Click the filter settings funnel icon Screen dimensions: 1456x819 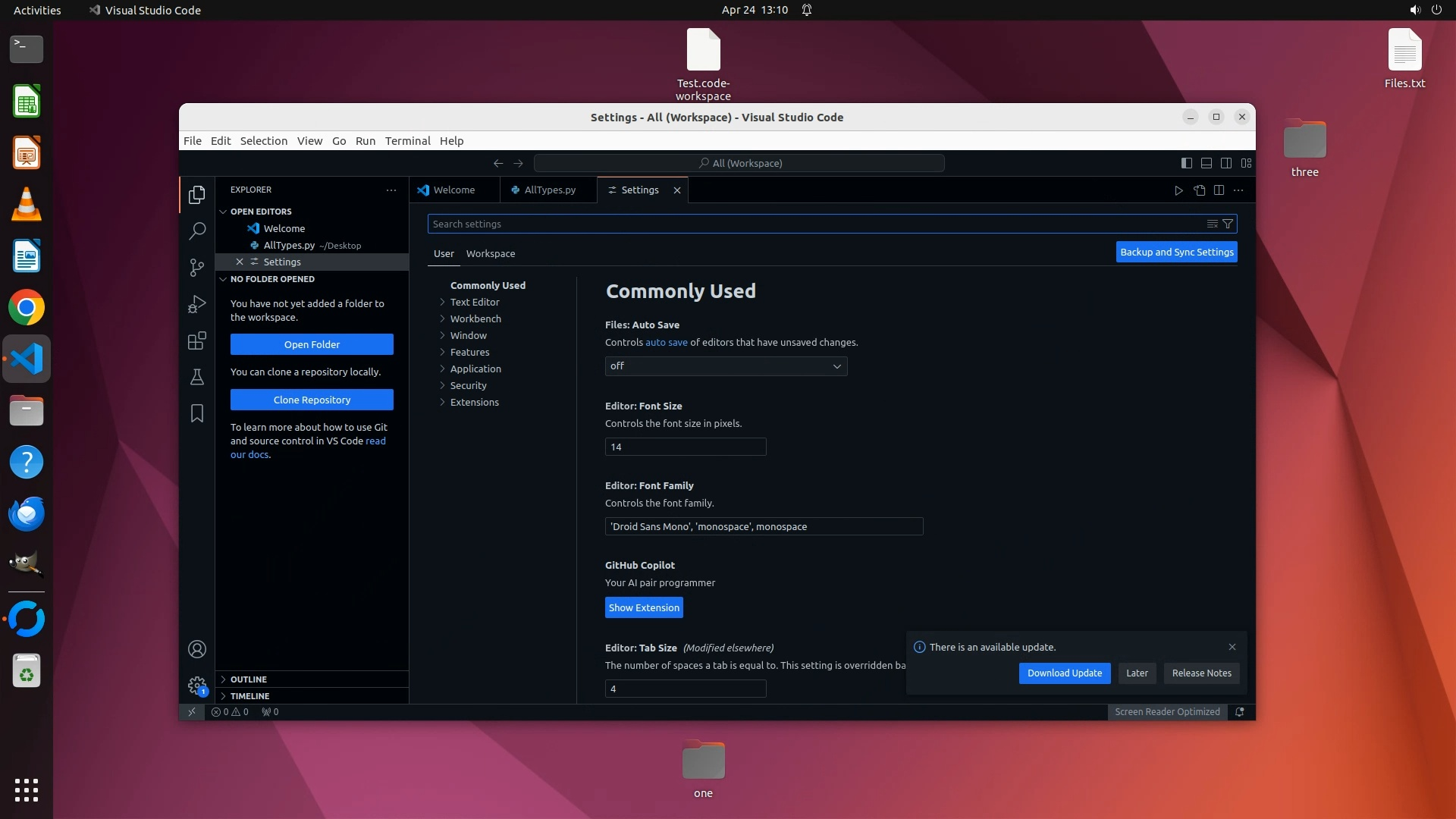(1227, 224)
